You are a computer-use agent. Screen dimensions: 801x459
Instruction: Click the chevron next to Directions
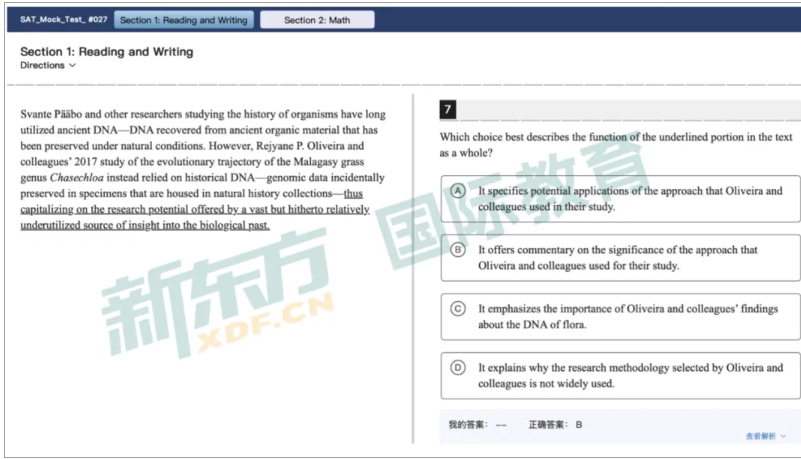coord(72,66)
